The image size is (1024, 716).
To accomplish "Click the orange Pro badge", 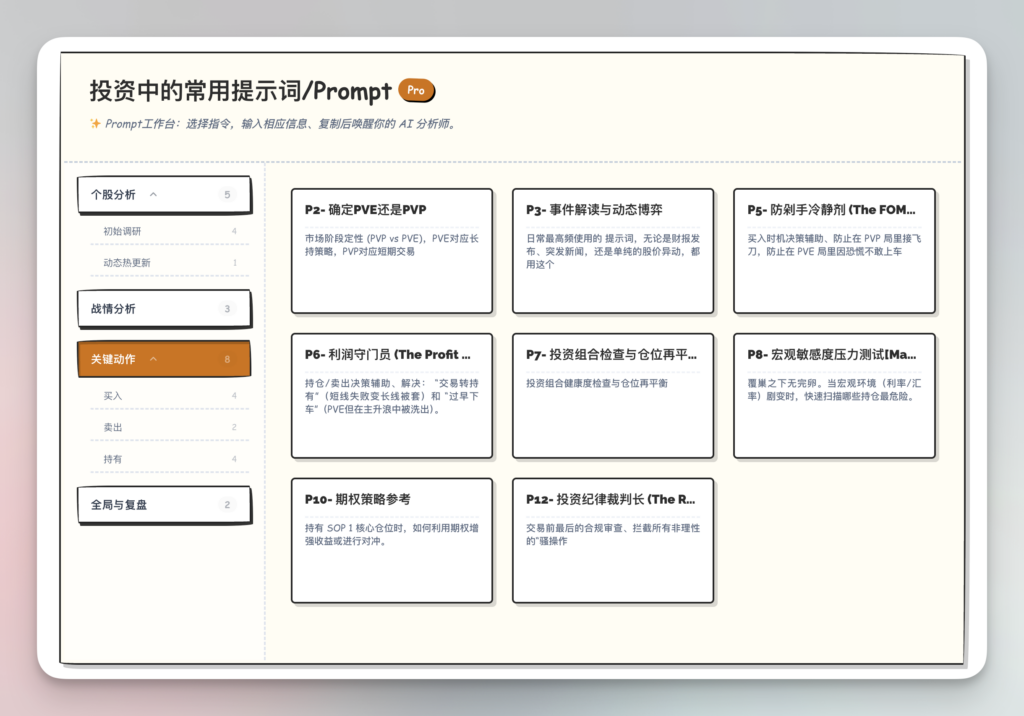I will pos(416,91).
